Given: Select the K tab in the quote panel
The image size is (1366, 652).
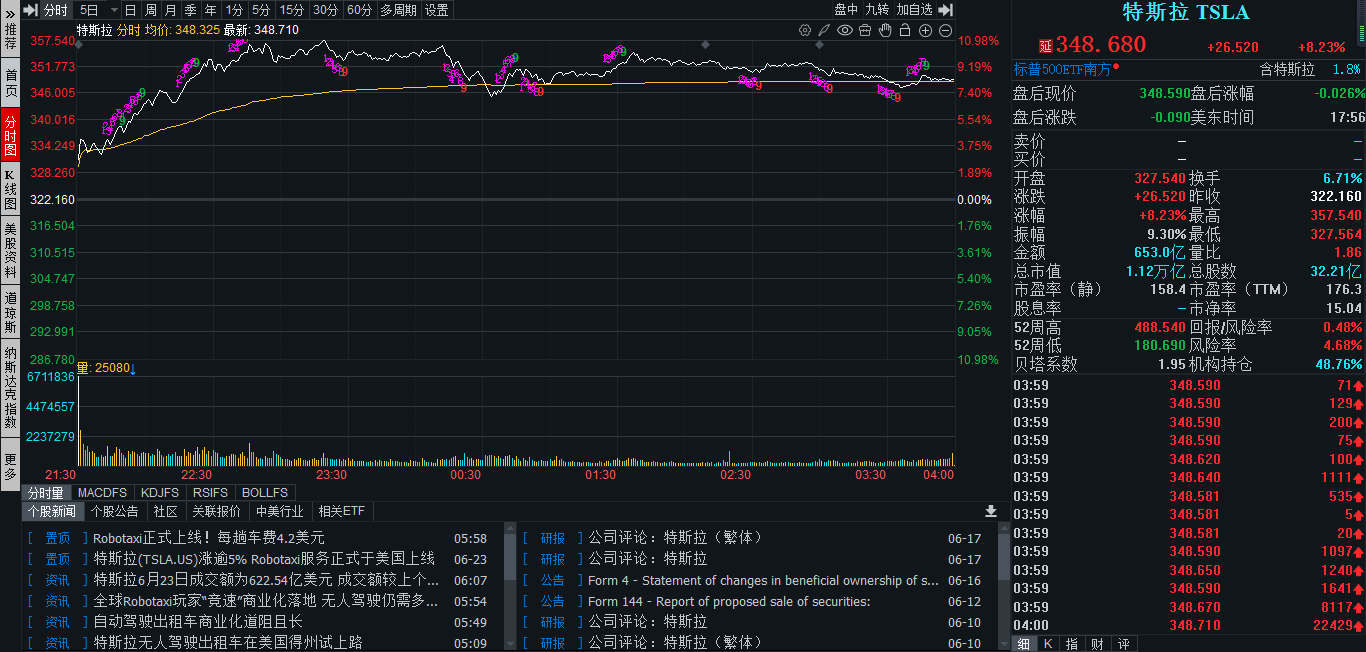Looking at the screenshot, I should [x=1048, y=643].
